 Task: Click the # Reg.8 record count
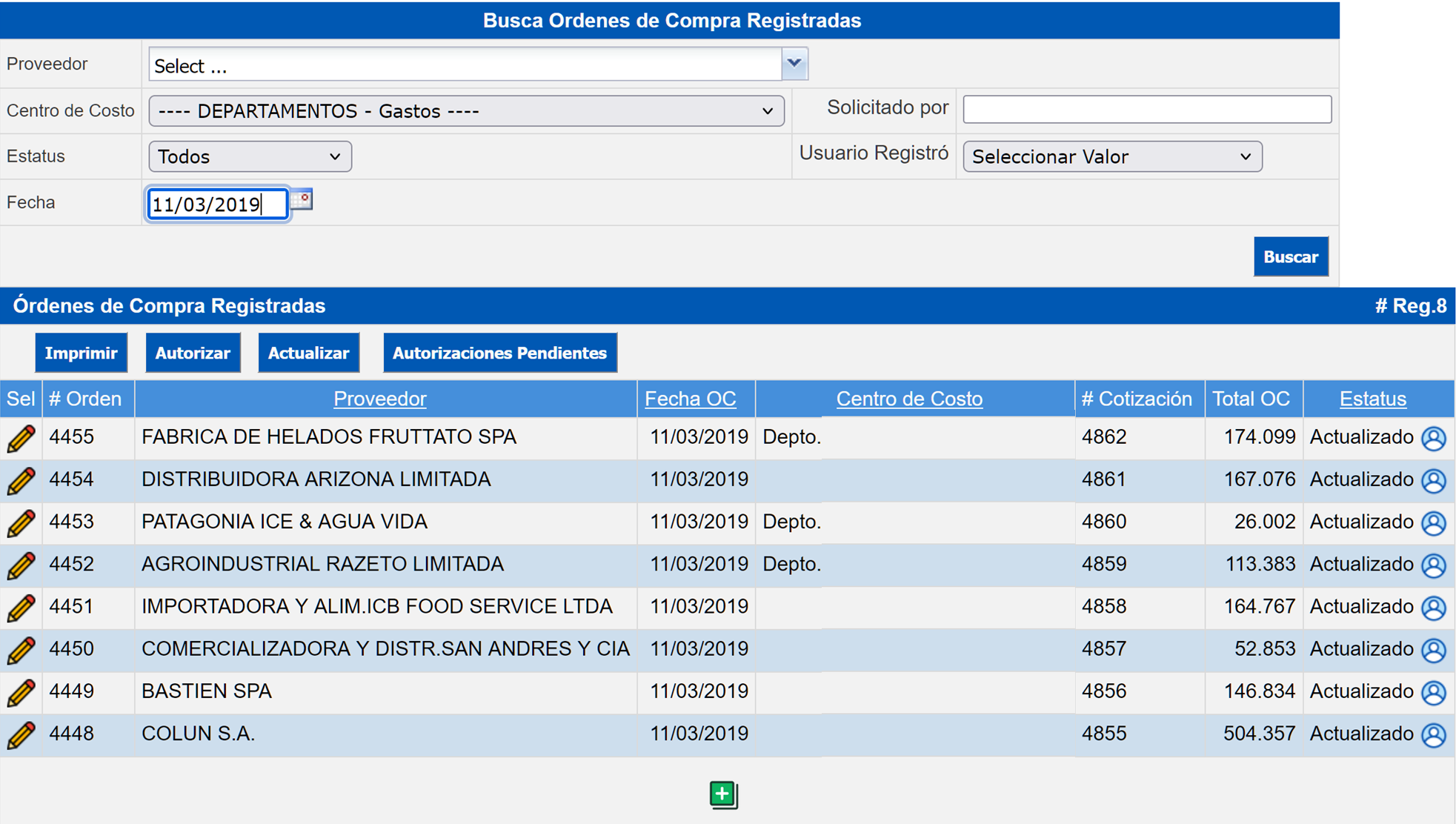1411,306
